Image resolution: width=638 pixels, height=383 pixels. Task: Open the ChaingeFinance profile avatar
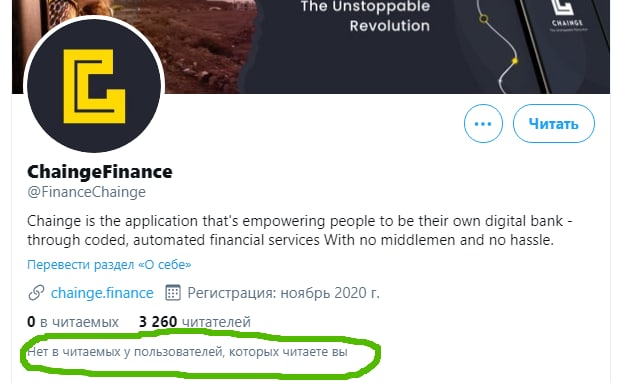[x=94, y=85]
